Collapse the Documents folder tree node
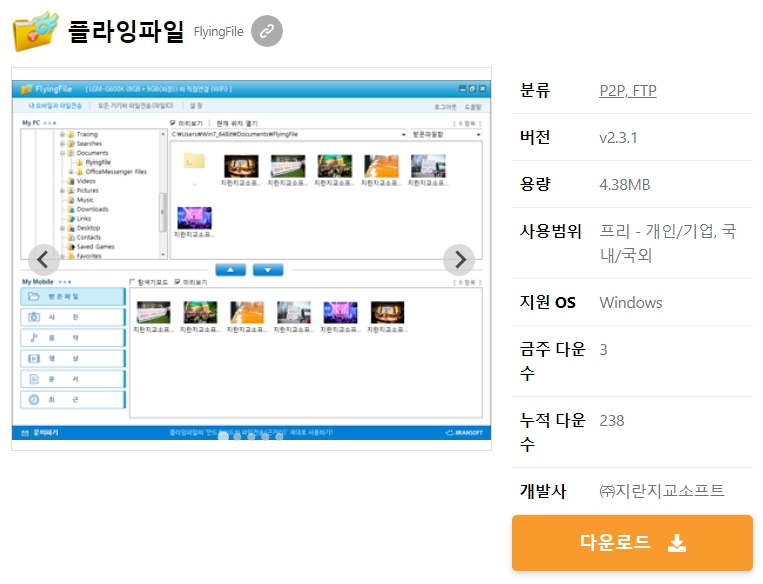 [62, 153]
